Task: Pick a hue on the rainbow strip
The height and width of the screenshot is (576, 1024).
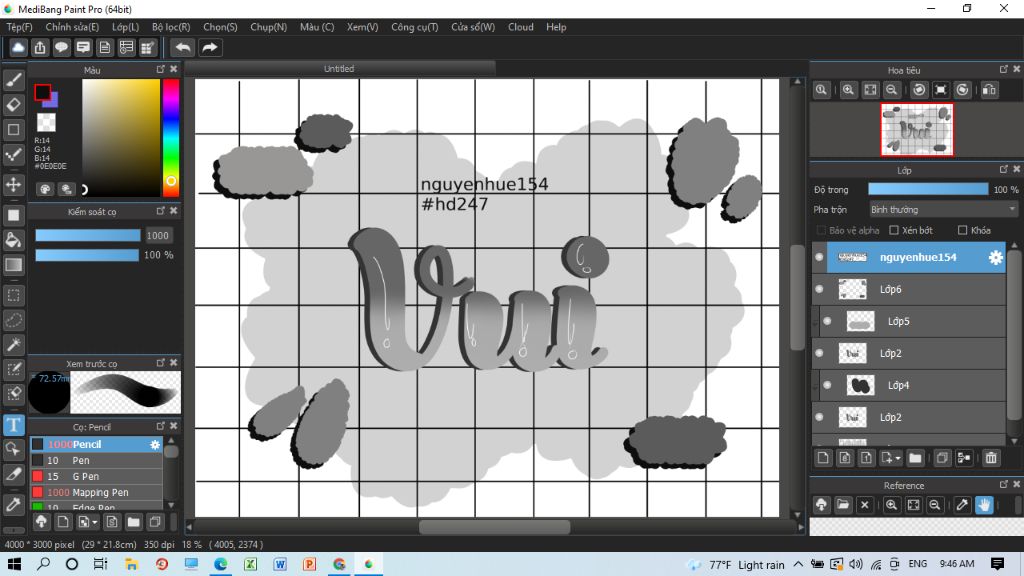Action: tap(170, 137)
